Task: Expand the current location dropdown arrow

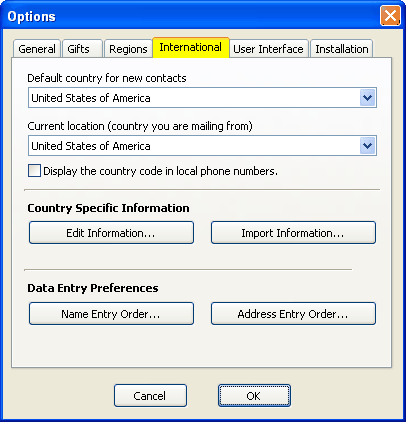Action: coord(368,146)
